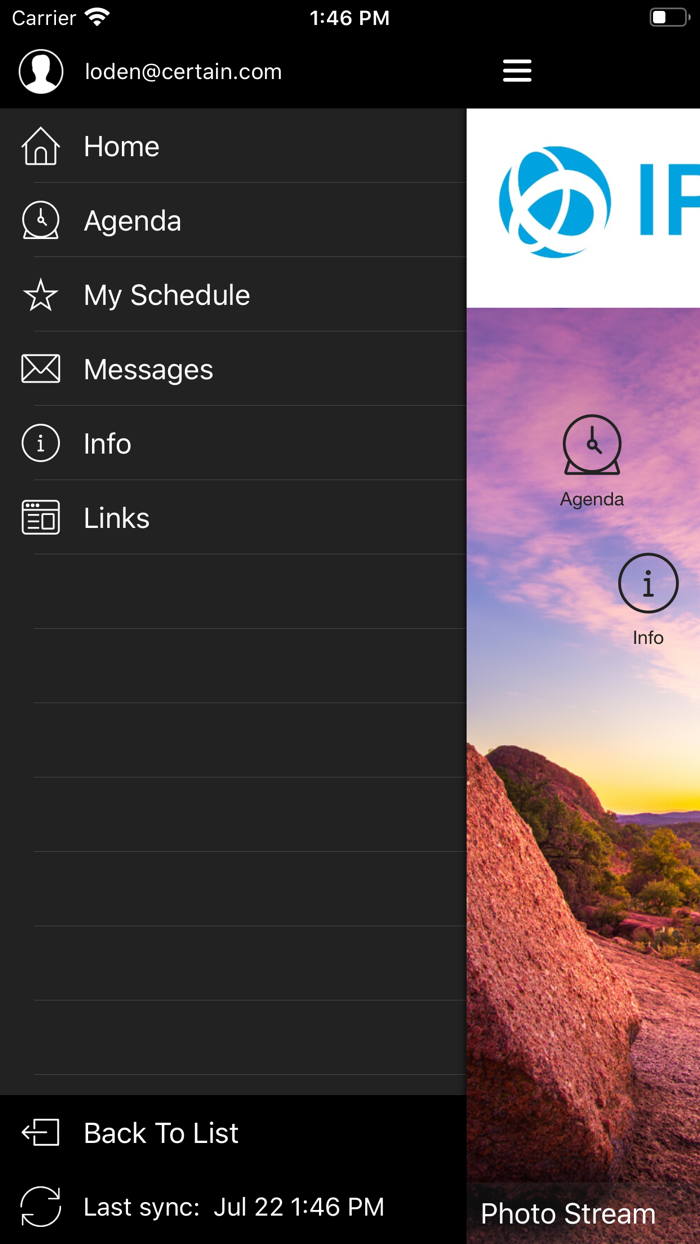Open the Messages menu item
700x1244 pixels.
[233, 369]
